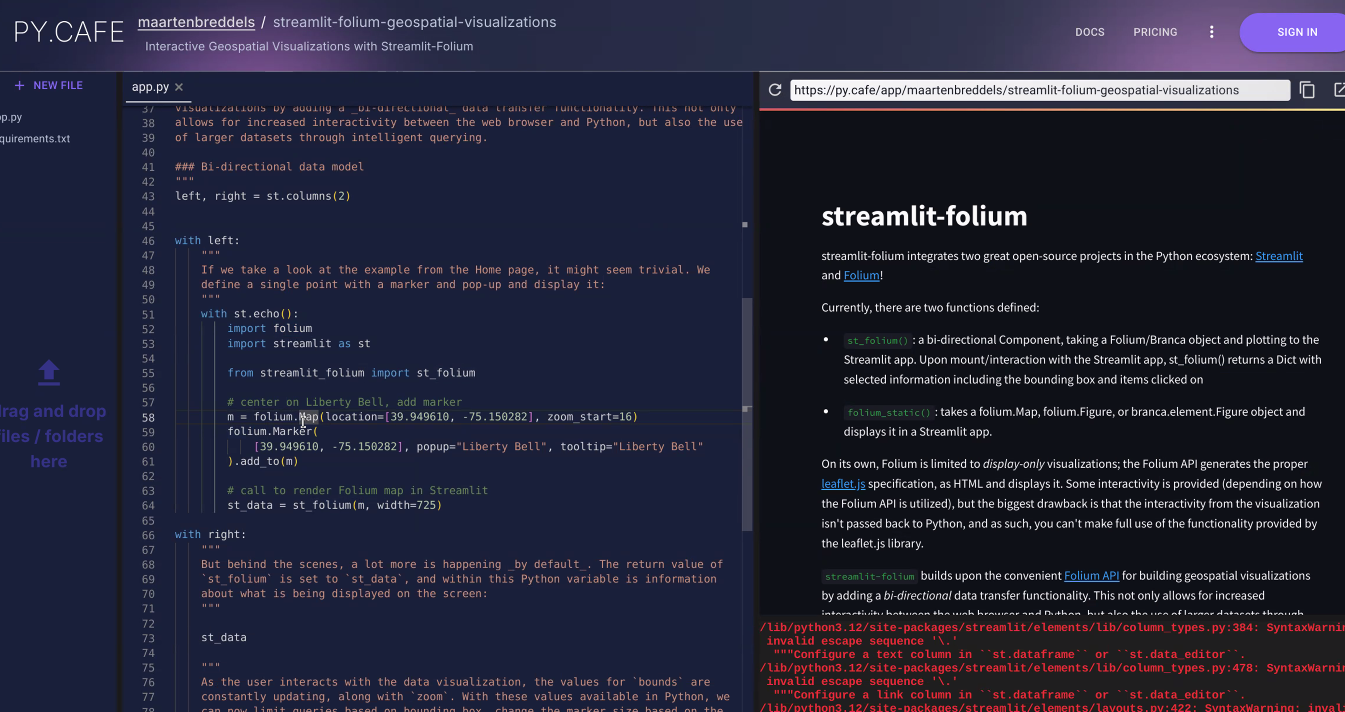Follow the Folium! link in preview

coord(863,275)
